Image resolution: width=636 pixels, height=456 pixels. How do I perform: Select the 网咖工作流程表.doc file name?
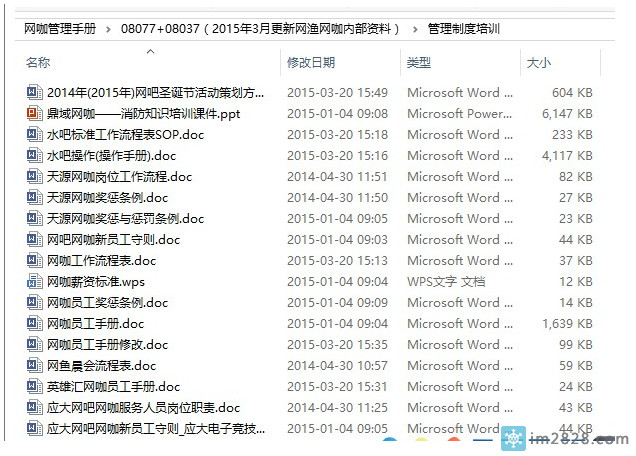click(101, 261)
